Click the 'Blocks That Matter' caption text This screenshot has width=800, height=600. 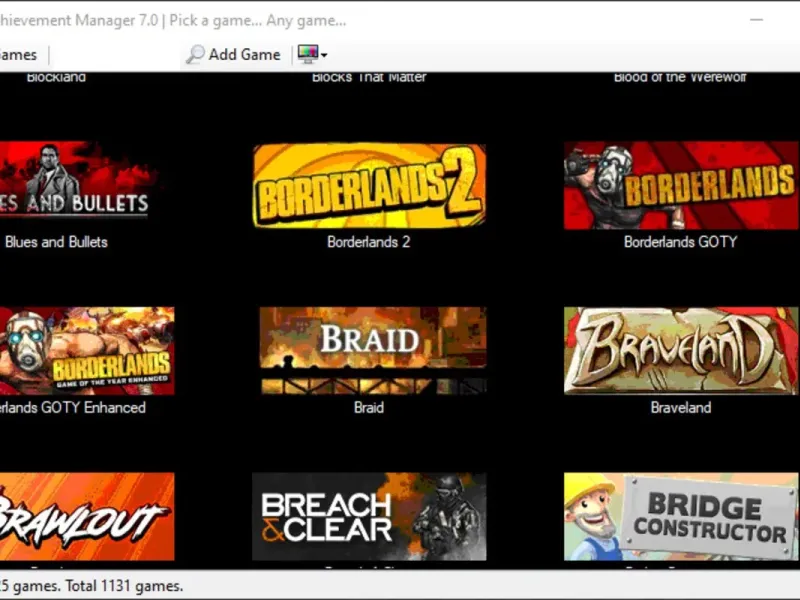click(x=369, y=78)
